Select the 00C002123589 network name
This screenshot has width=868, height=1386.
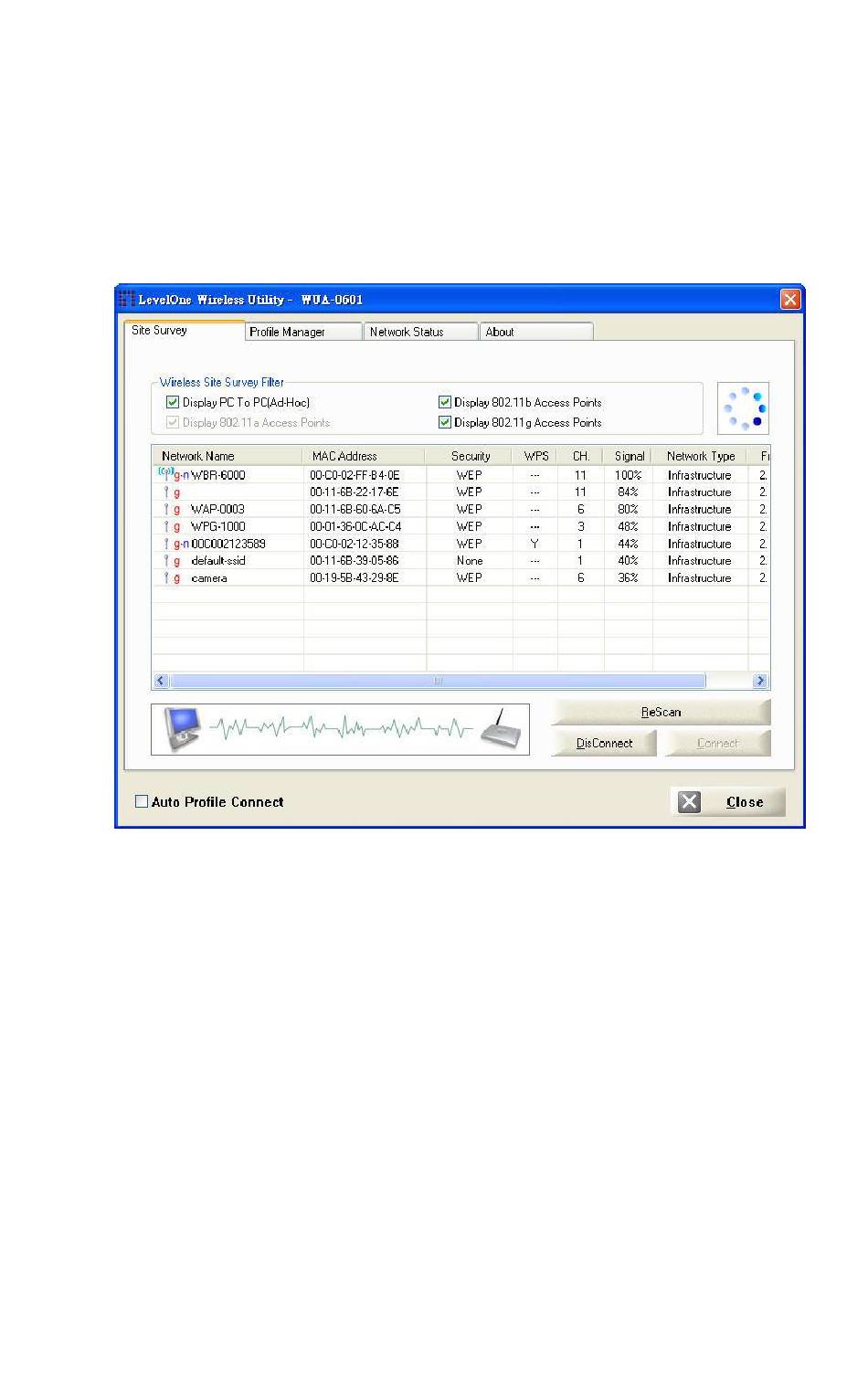228,544
